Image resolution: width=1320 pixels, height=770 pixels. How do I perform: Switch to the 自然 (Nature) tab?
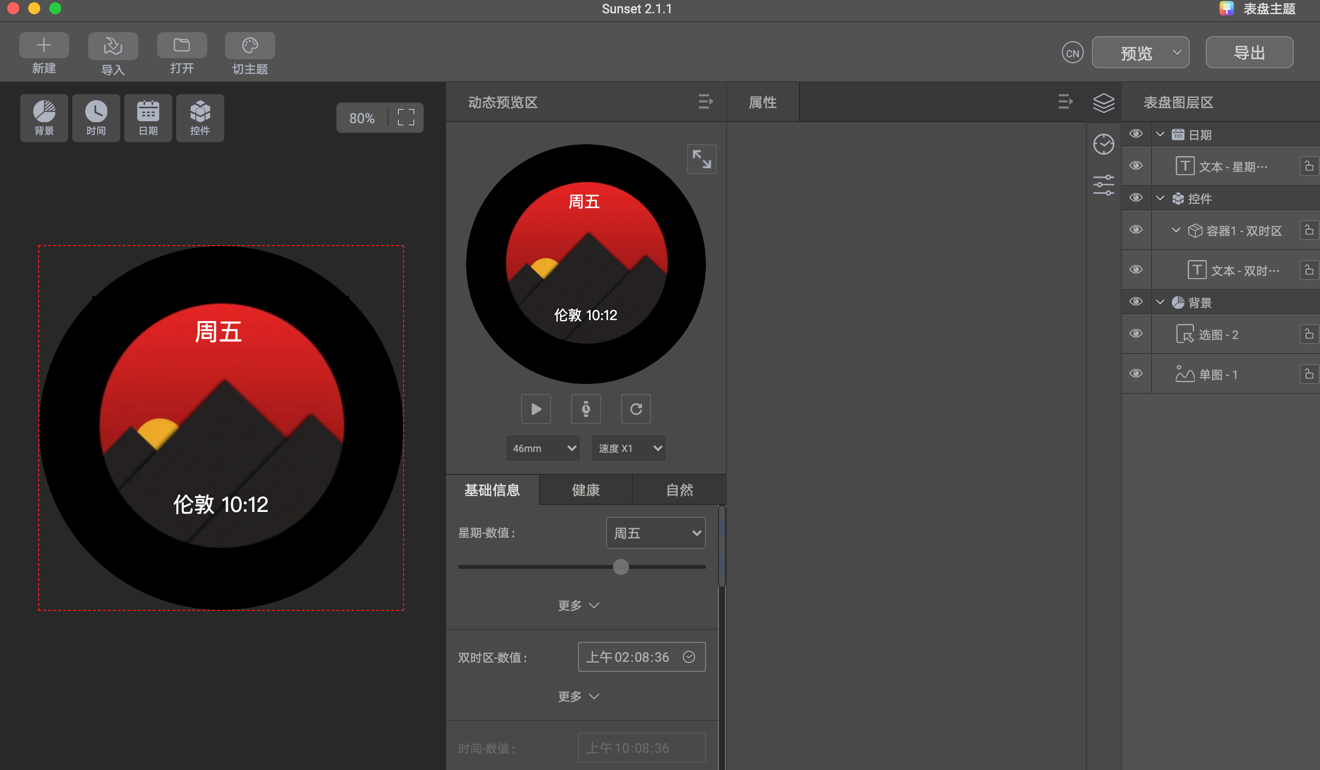pyautogui.click(x=679, y=489)
